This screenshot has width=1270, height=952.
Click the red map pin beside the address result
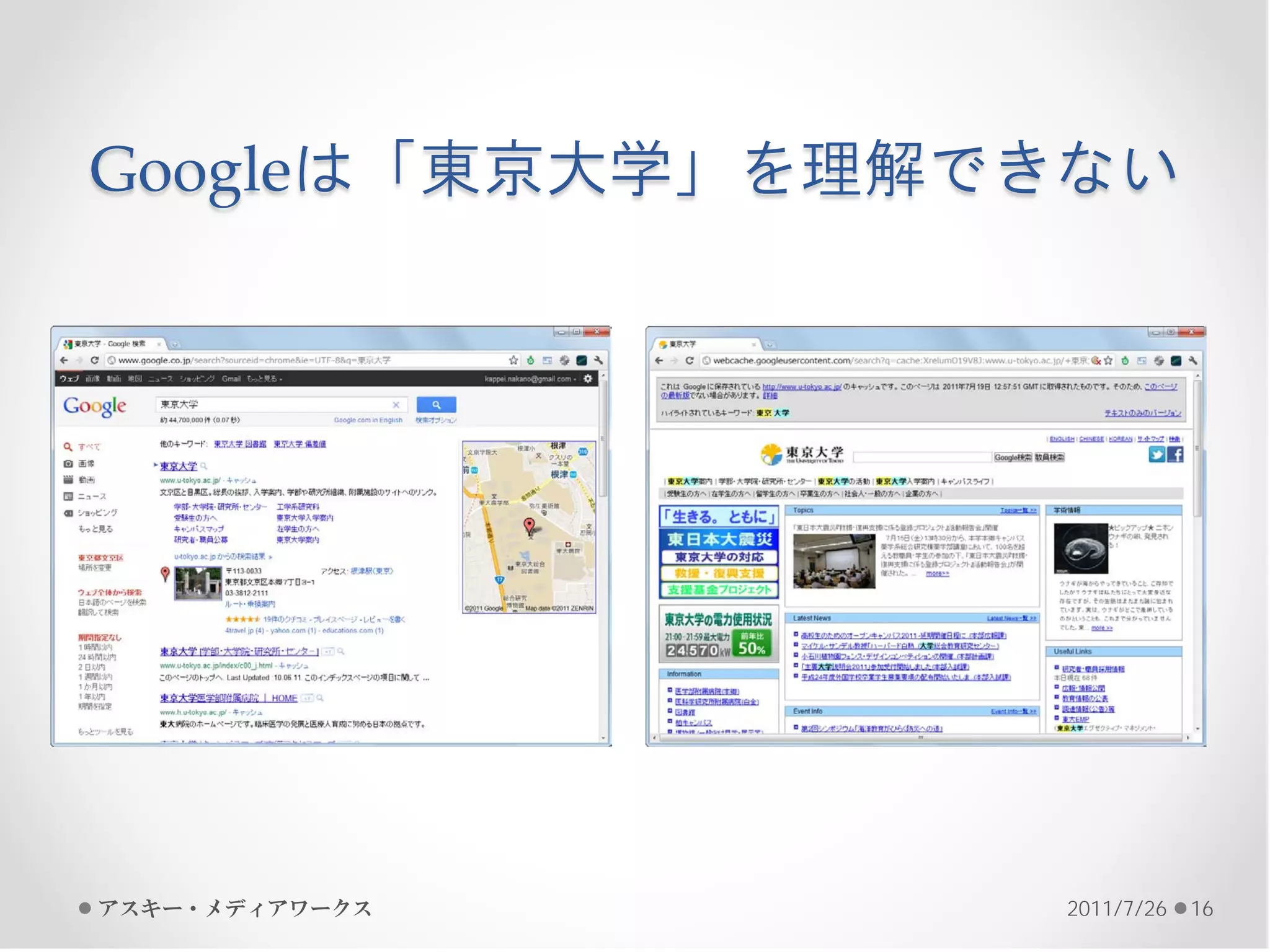pos(165,574)
